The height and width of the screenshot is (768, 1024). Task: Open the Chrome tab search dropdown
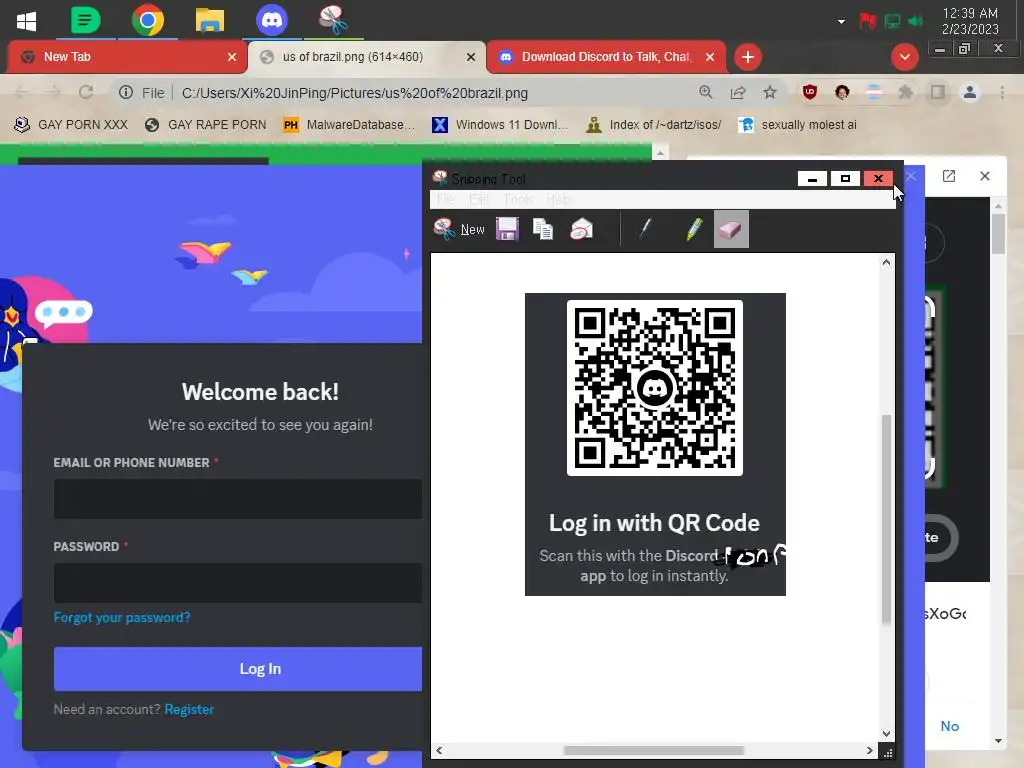pyautogui.click(x=904, y=57)
